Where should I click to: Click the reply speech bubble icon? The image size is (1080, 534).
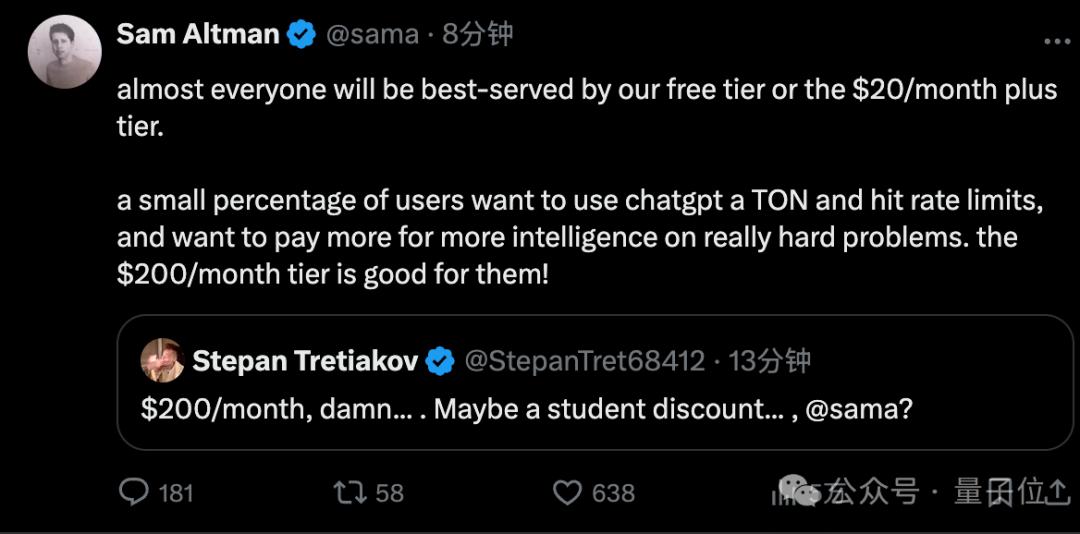pyautogui.click(x=134, y=492)
